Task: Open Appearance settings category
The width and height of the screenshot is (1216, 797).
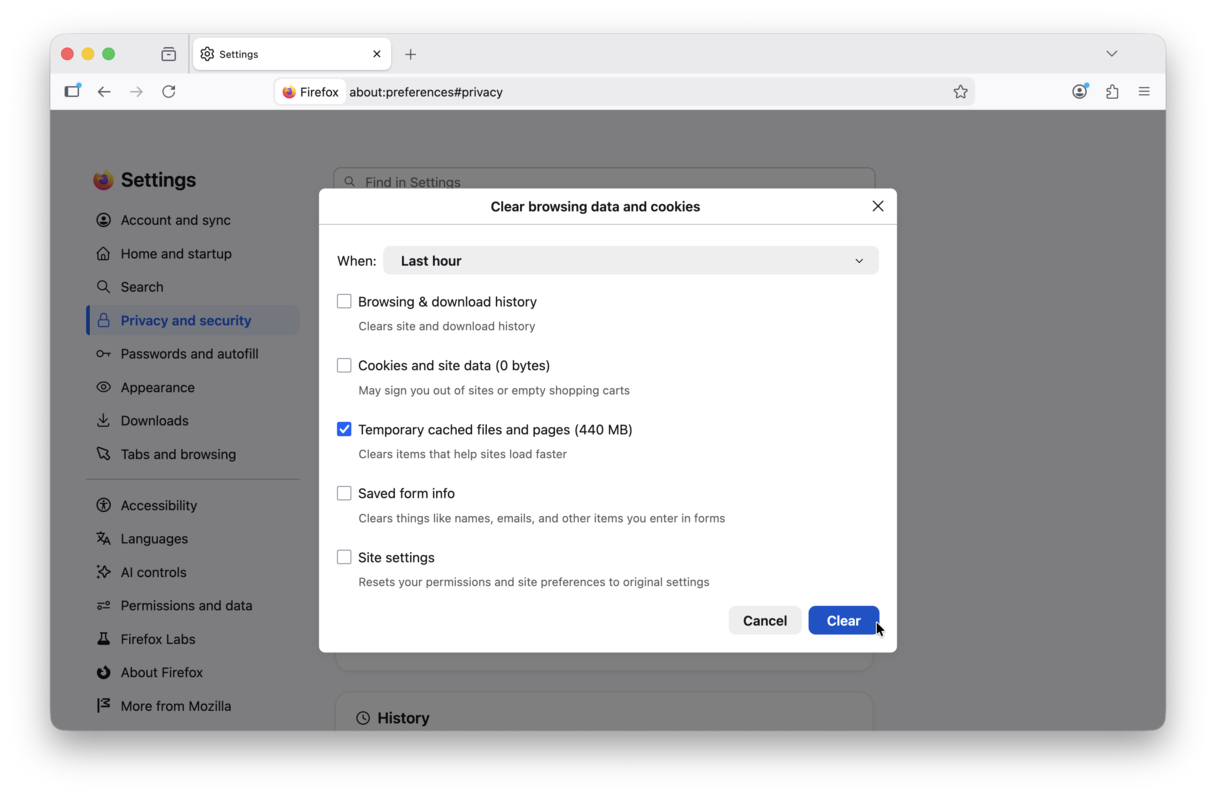Action: 193,387
